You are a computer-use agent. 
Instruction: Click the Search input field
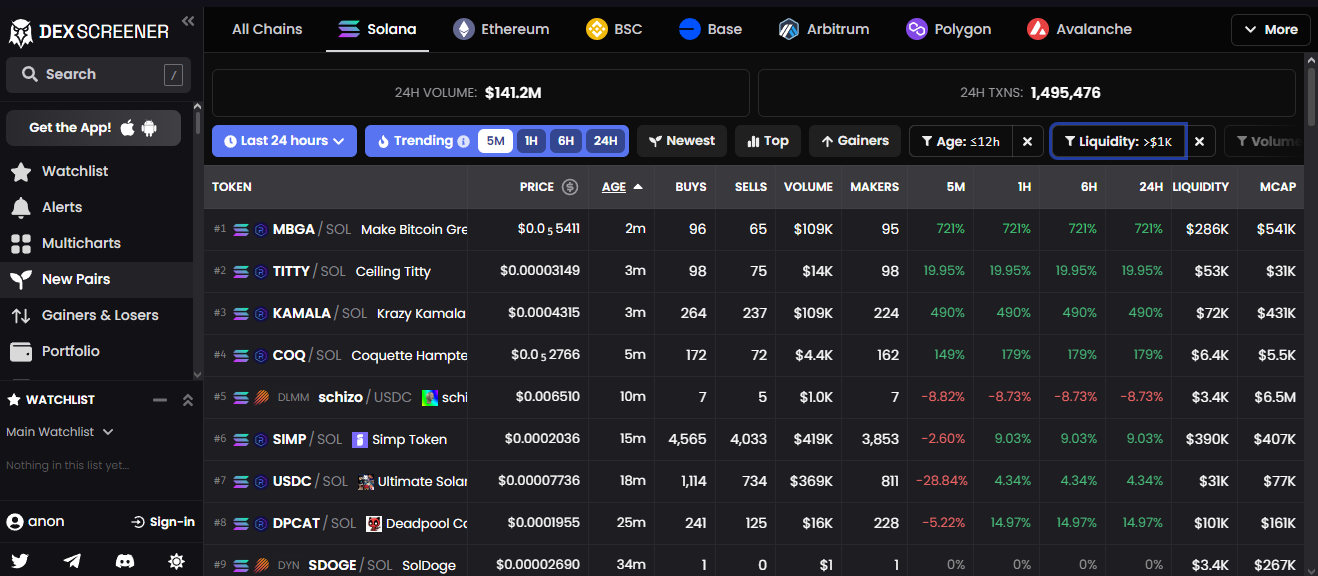(x=98, y=74)
